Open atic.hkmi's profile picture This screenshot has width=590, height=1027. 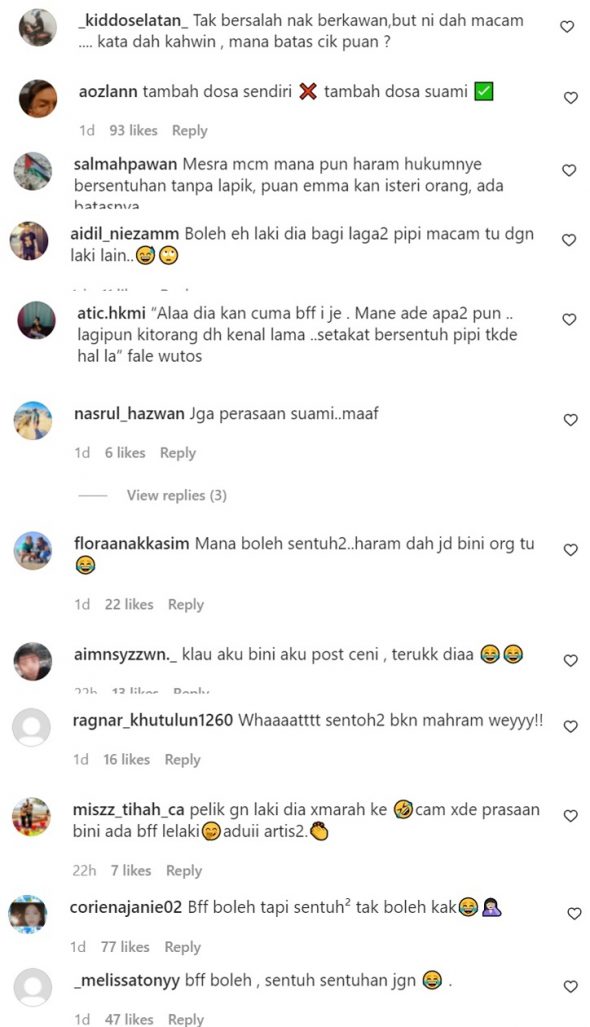(x=36, y=320)
